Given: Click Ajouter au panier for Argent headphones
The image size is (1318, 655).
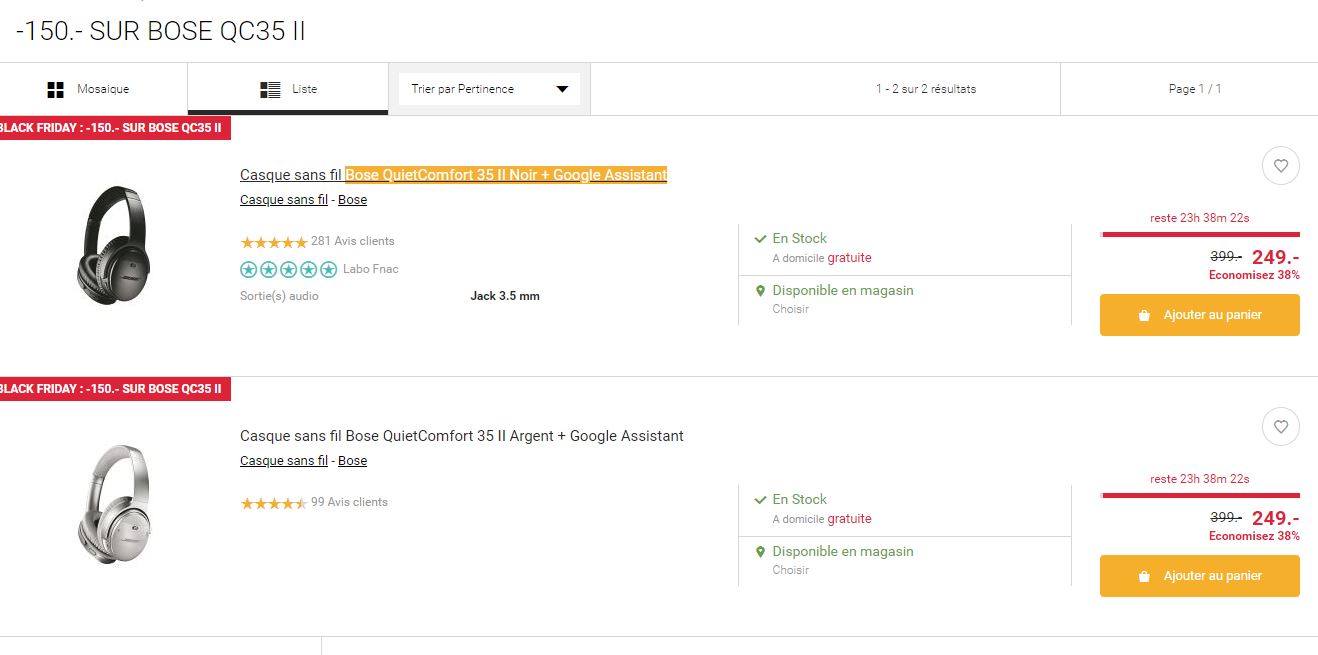Looking at the screenshot, I should click(x=1199, y=576).
